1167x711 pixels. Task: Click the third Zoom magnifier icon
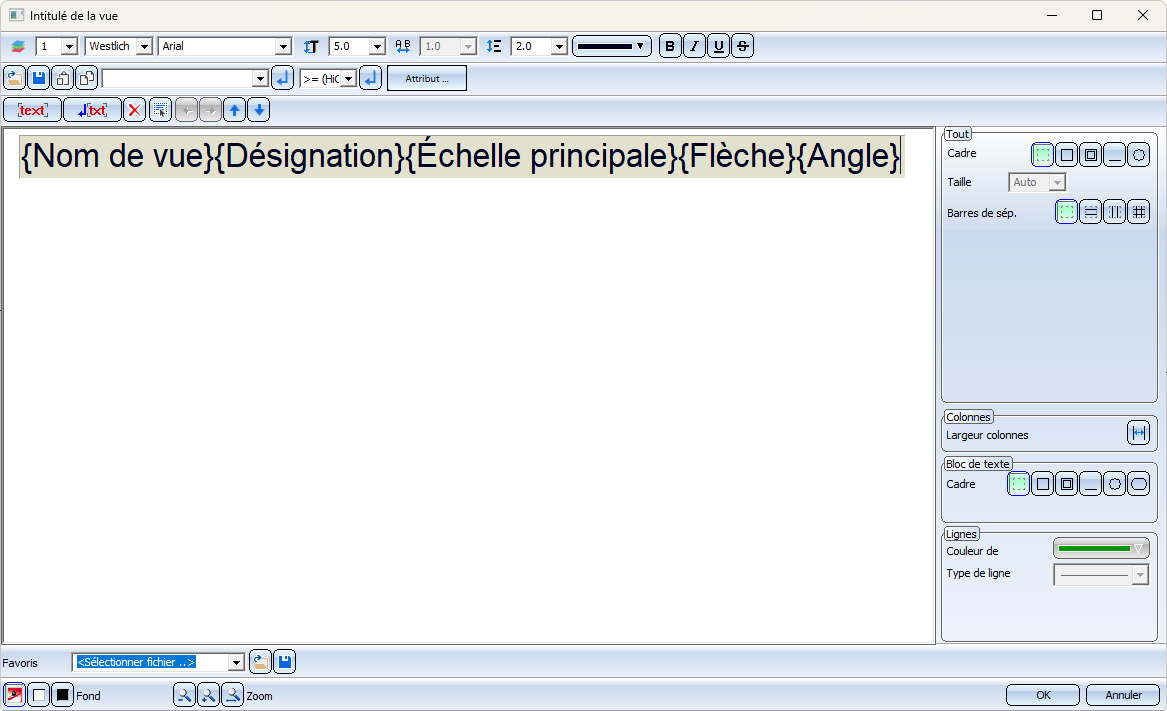pyautogui.click(x=232, y=695)
